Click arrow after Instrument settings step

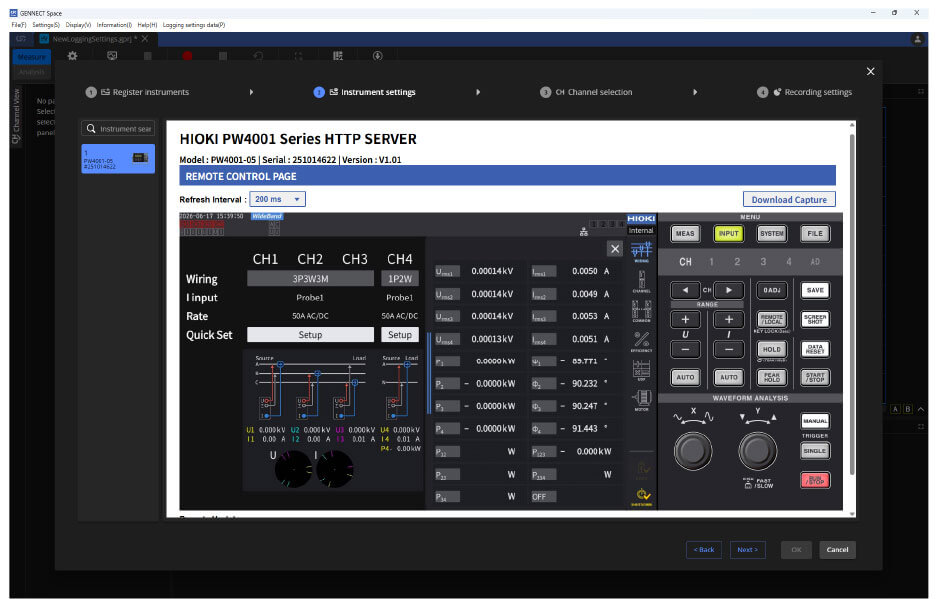(478, 92)
